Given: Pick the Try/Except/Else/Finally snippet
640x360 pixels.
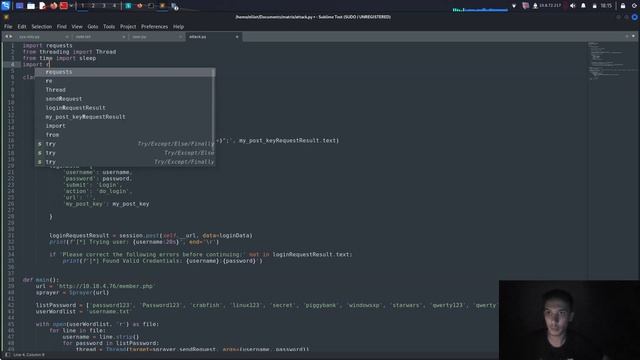Looking at the screenshot, I should point(125,144).
